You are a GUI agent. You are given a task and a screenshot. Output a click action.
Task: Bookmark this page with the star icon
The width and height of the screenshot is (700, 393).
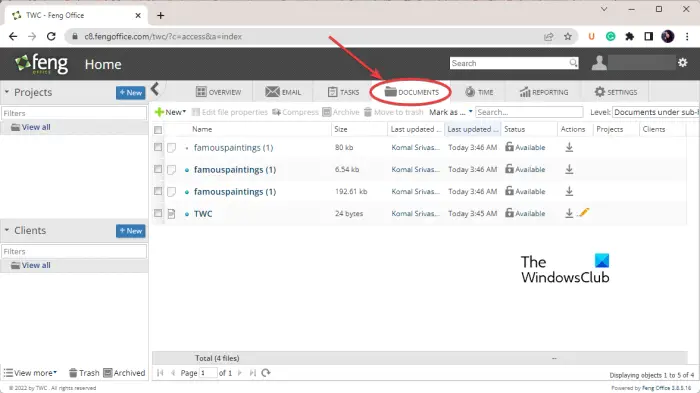(567, 37)
